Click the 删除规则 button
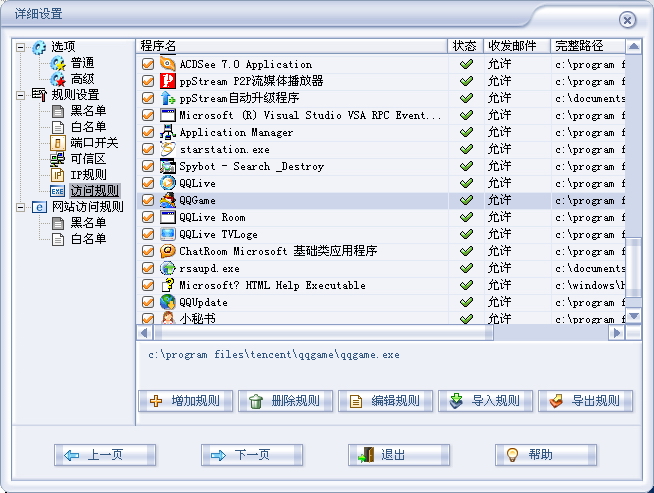The width and height of the screenshot is (654, 493). [285, 401]
